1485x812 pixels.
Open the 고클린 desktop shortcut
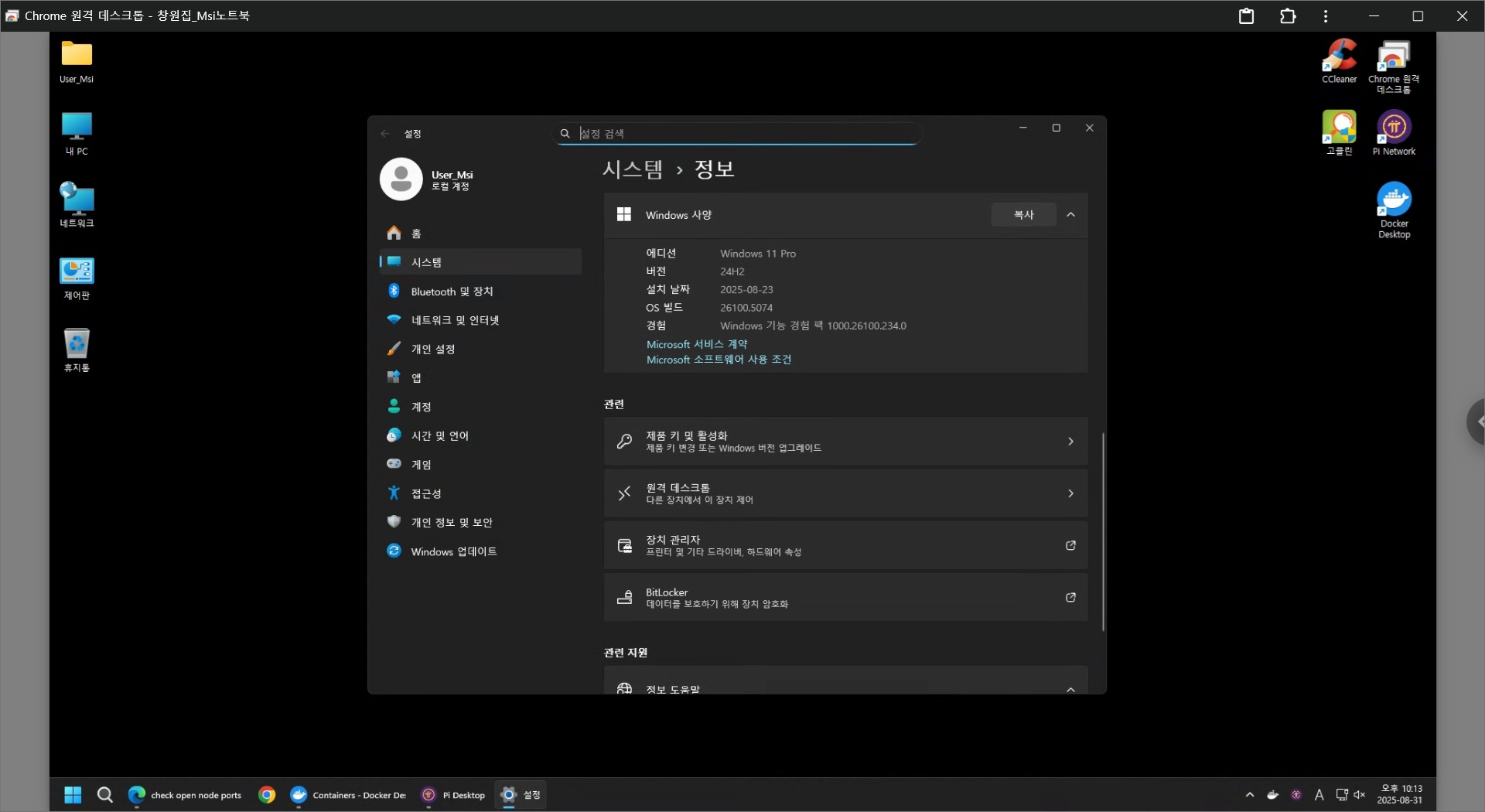[x=1339, y=134]
